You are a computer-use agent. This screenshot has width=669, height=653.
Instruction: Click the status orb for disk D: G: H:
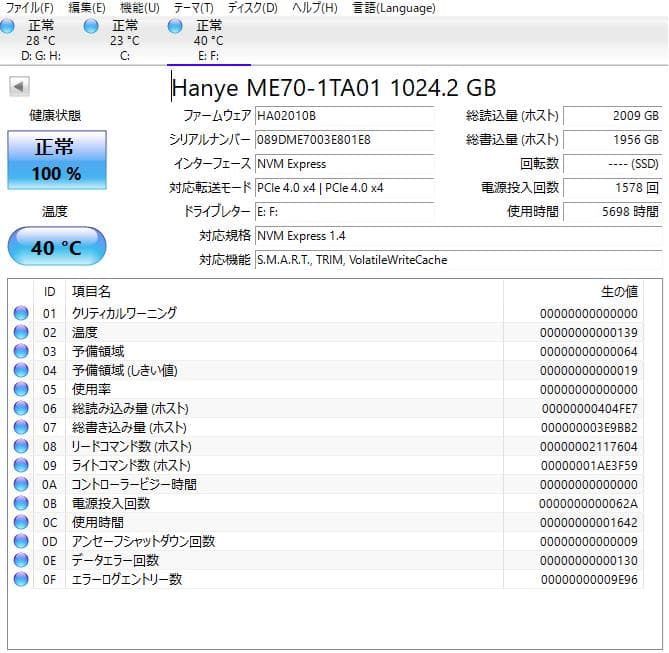pyautogui.click(x=7, y=26)
